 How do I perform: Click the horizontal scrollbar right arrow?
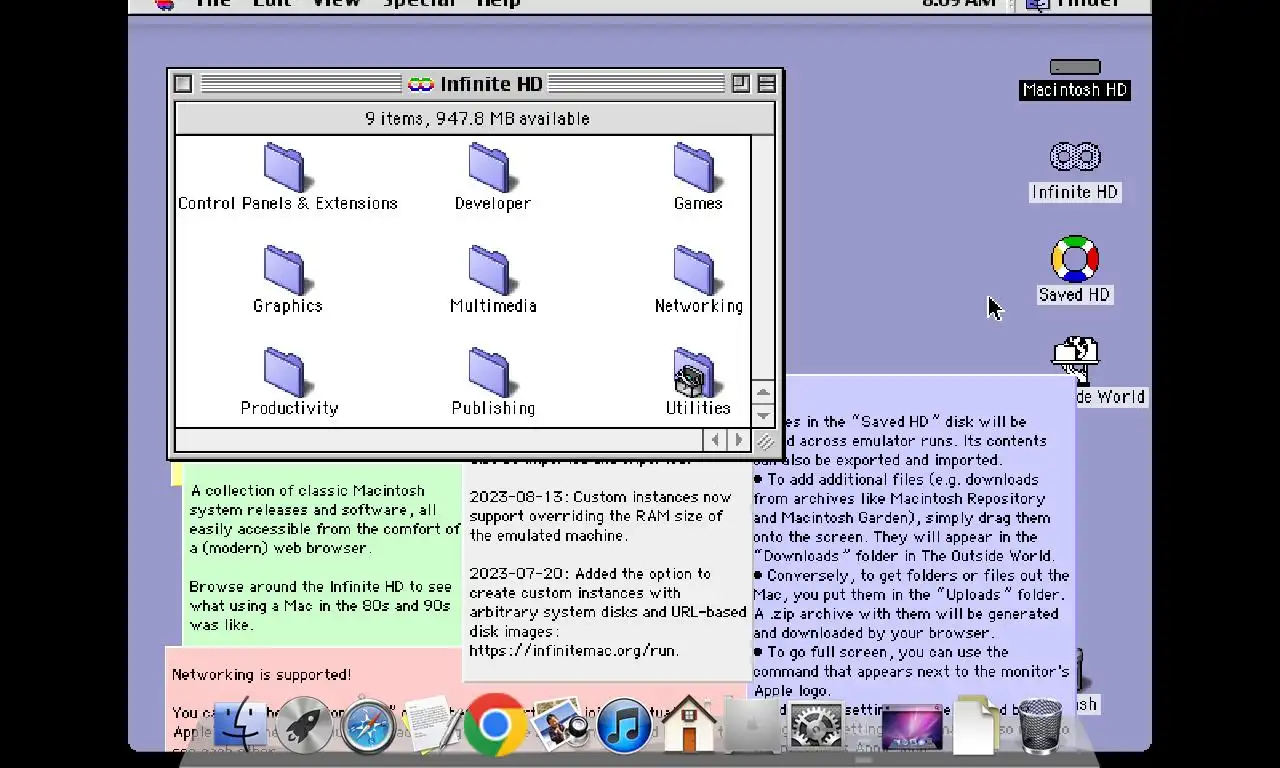pos(739,440)
